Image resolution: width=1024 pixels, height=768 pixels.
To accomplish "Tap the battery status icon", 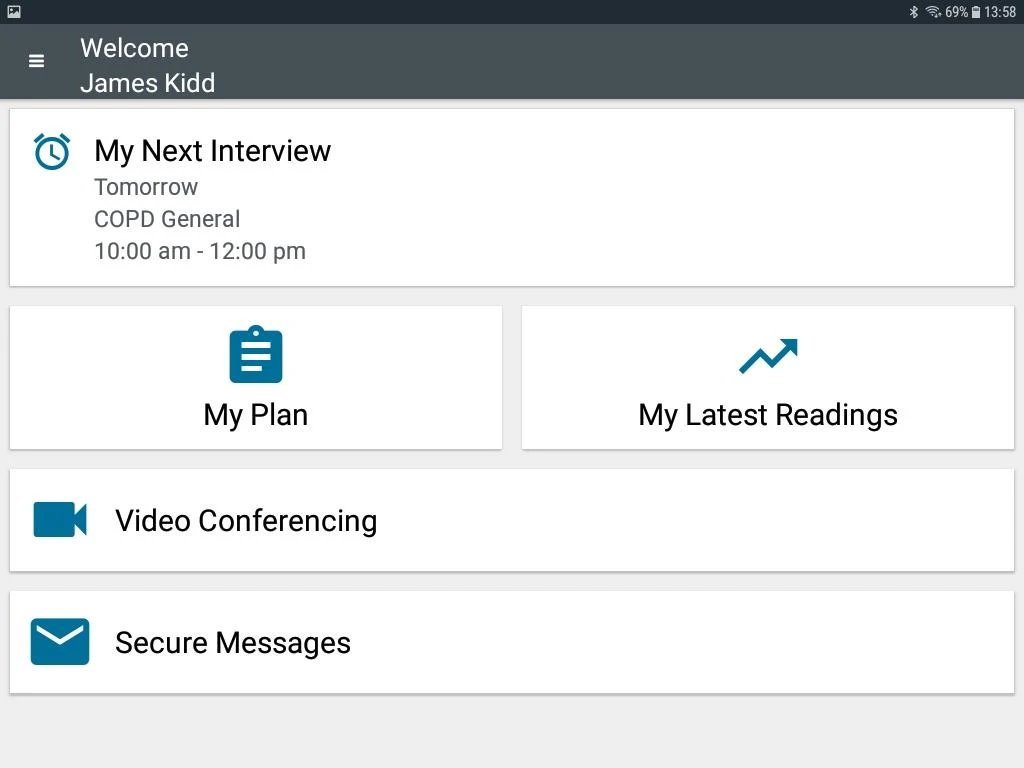I will (976, 12).
